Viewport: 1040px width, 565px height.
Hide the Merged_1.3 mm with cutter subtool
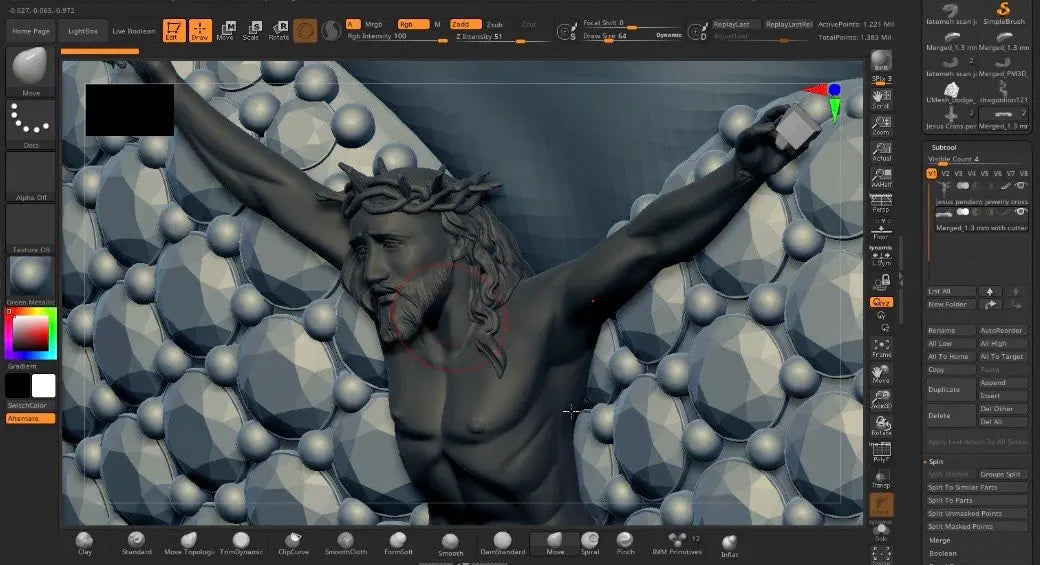(1020, 212)
